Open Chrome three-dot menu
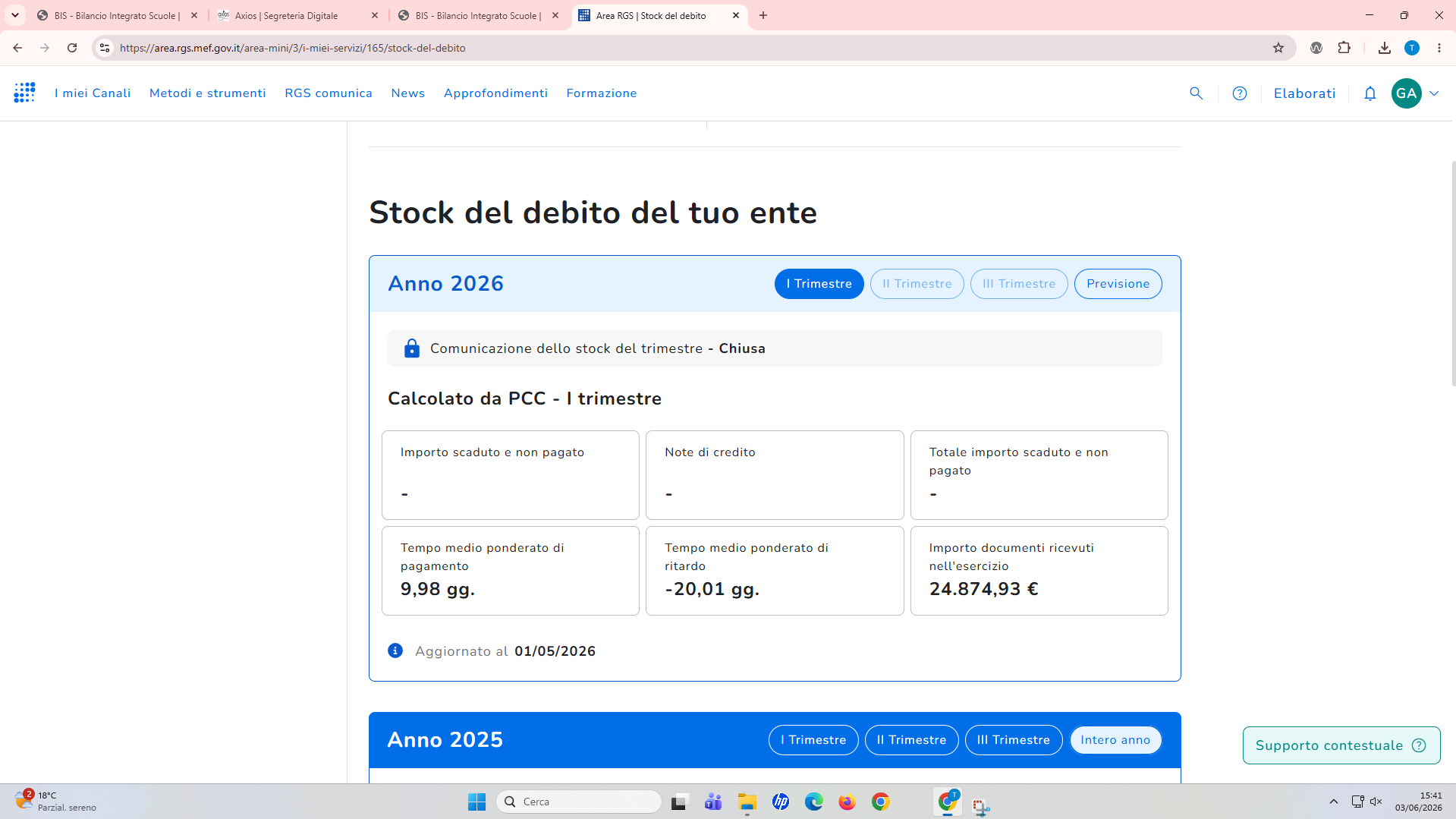Screen dimensions: 1456x819 (1439, 48)
